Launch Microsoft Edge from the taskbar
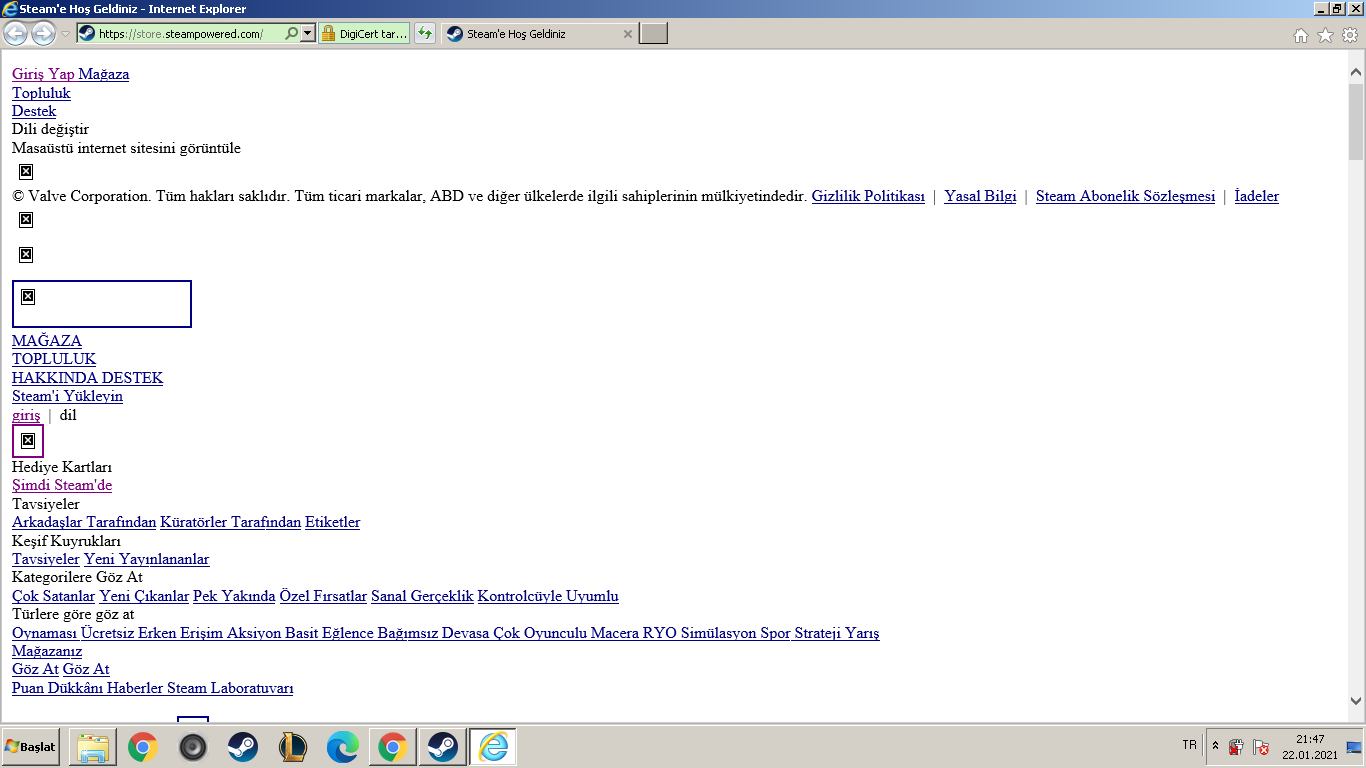Viewport: 1366px width, 768px height. (343, 747)
